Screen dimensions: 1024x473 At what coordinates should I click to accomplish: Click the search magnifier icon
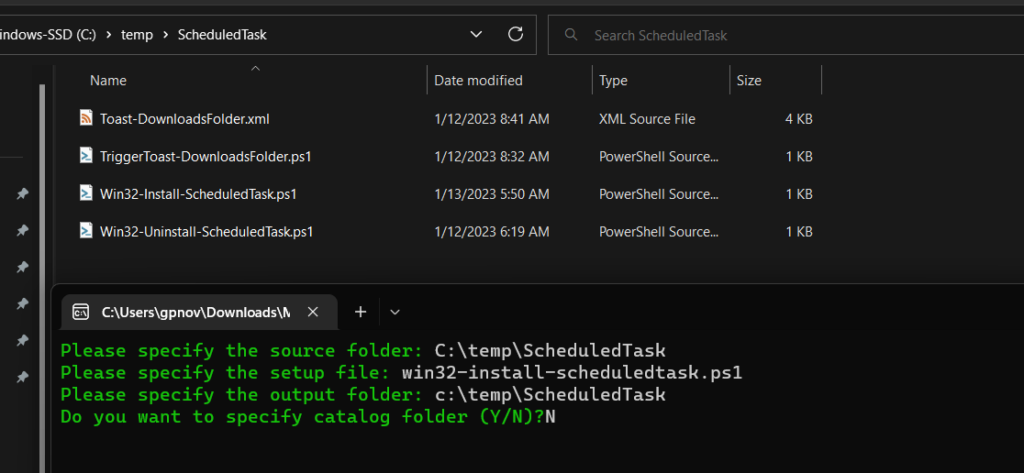[572, 35]
